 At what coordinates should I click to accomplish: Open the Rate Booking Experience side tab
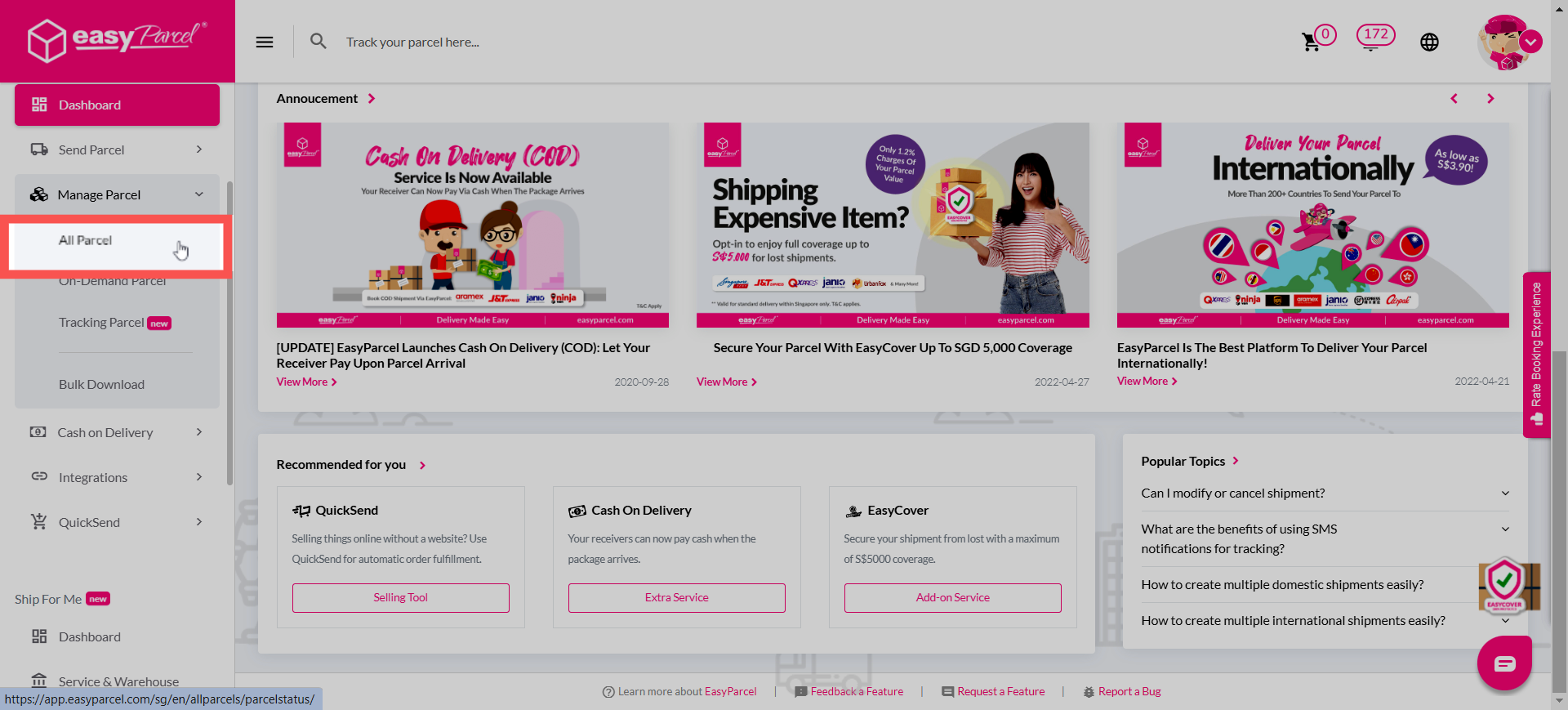1536,355
